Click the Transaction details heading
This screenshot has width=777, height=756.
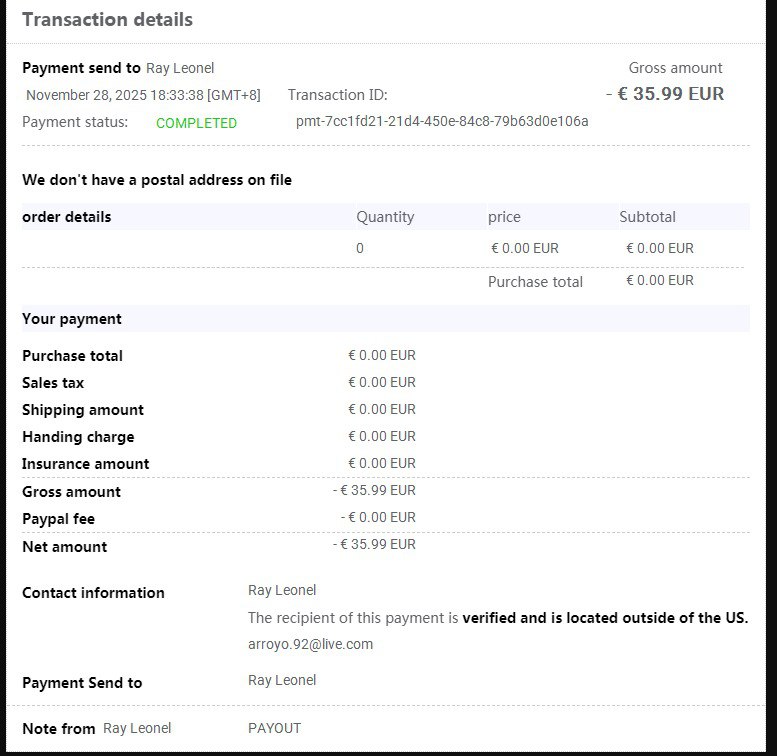(x=108, y=20)
